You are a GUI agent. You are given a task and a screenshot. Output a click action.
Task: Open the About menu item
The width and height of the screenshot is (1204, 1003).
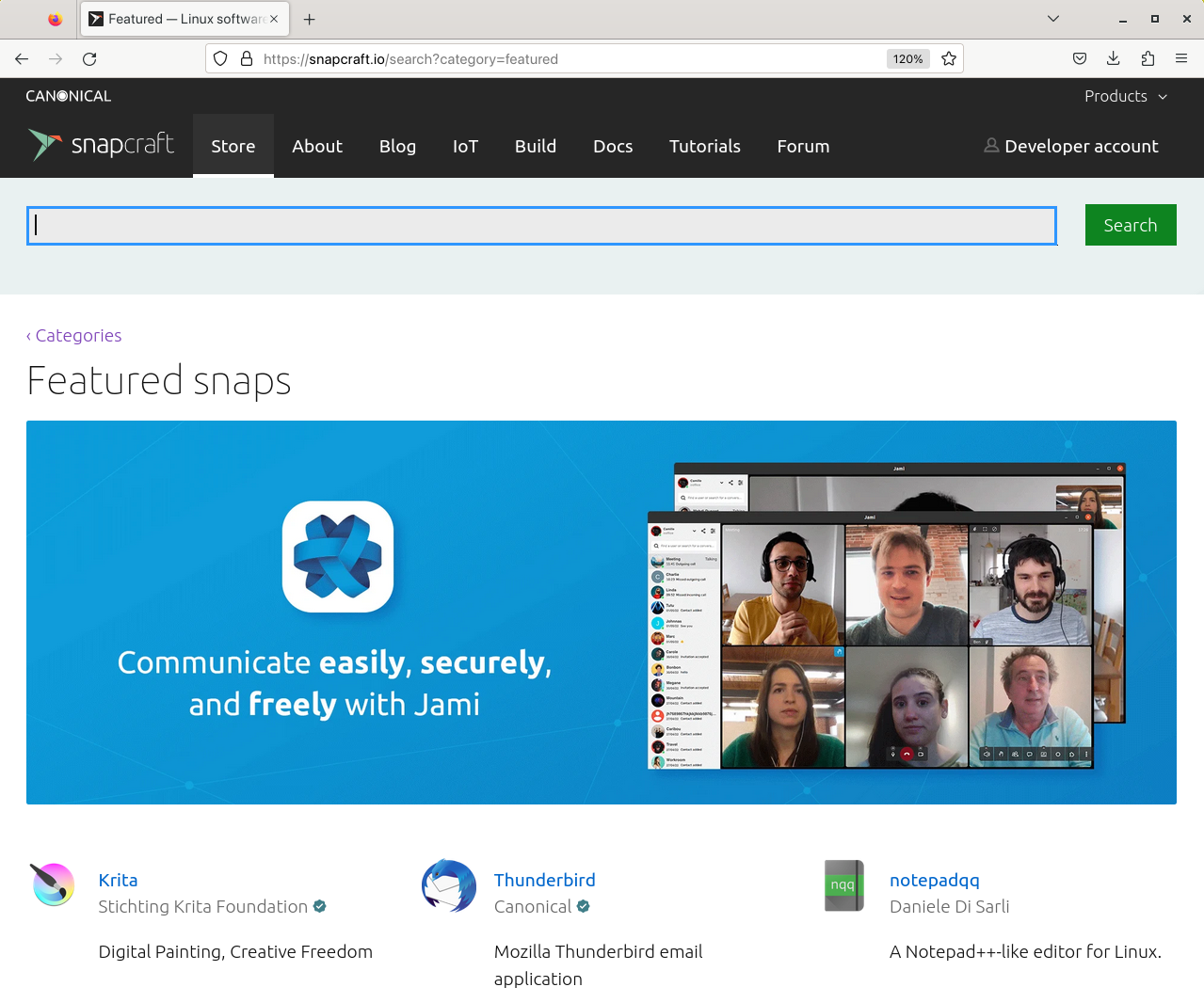click(x=317, y=146)
